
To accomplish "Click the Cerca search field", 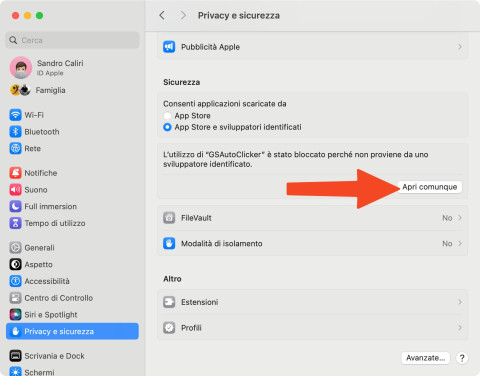I will pos(72,40).
